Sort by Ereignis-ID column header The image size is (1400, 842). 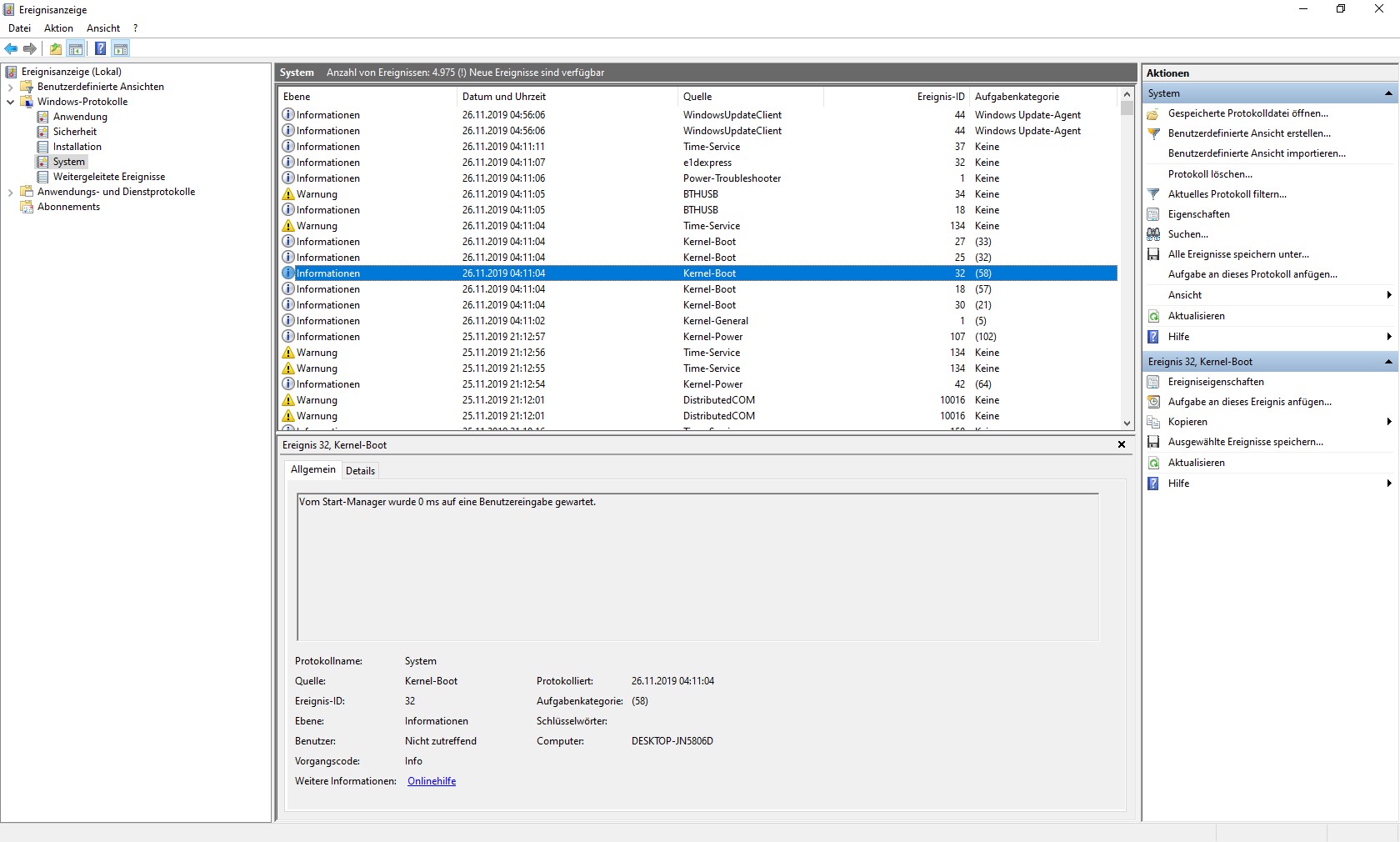(897, 97)
